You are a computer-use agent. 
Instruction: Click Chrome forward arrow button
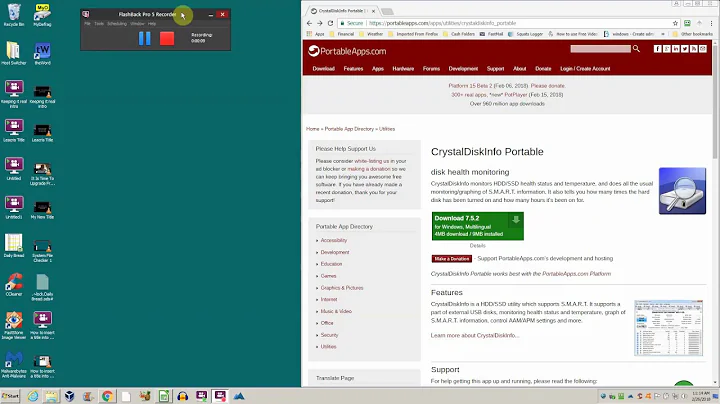tap(320, 23)
